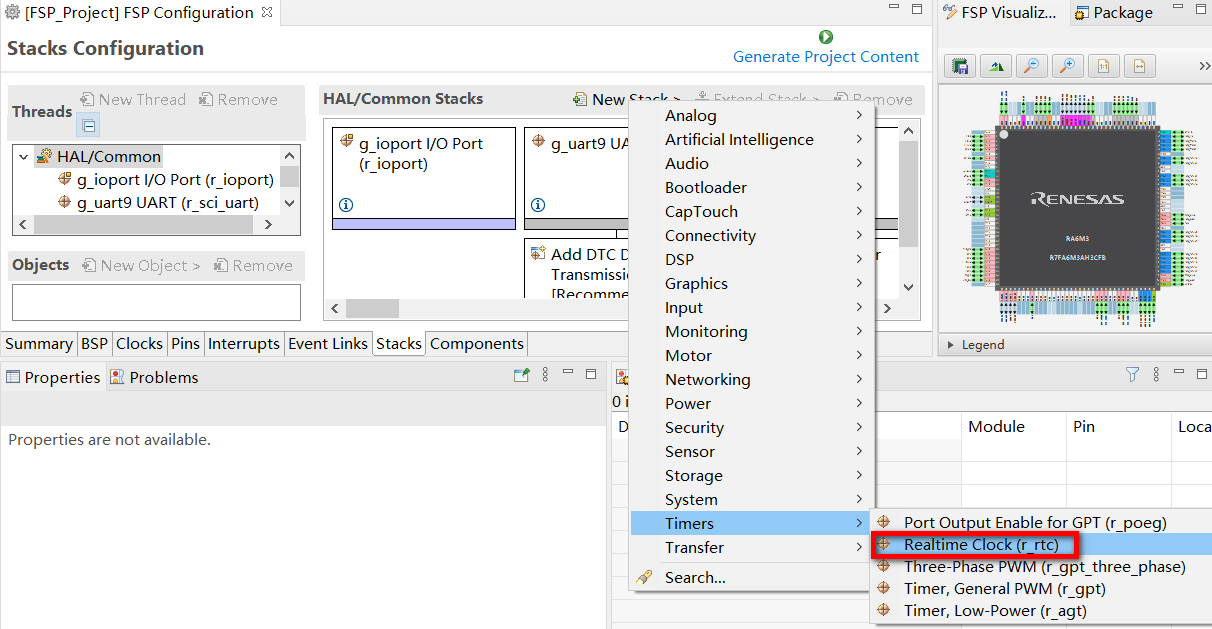The image size is (1212, 629).
Task: Open the Clocks tab
Action: click(139, 344)
